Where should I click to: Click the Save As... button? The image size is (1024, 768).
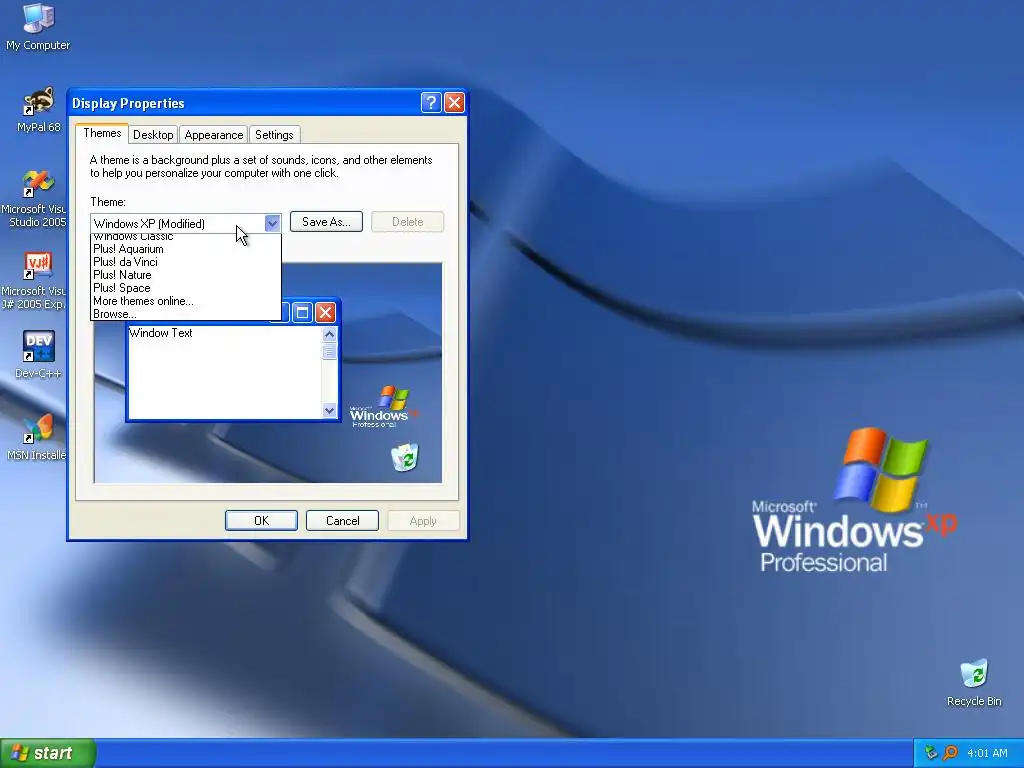pyautogui.click(x=326, y=222)
